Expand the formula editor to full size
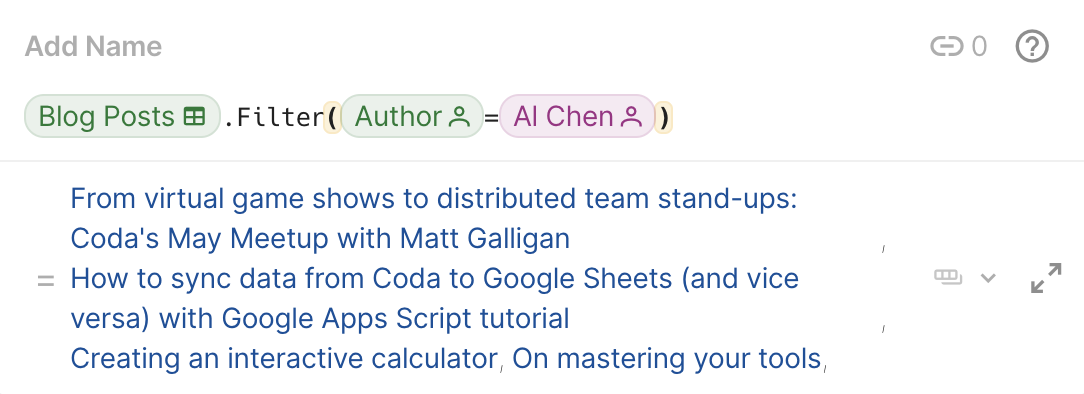The height and width of the screenshot is (394, 1084). 1046,278
